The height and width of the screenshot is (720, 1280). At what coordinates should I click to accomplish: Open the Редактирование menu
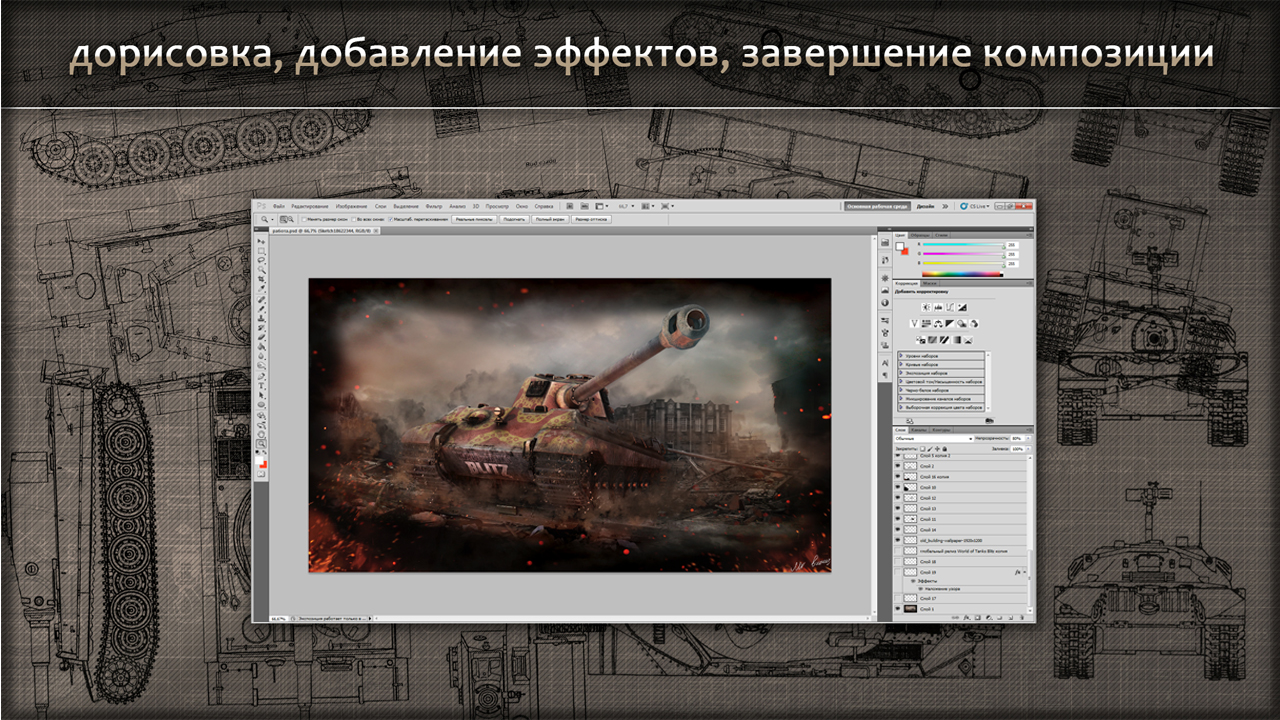coord(310,206)
